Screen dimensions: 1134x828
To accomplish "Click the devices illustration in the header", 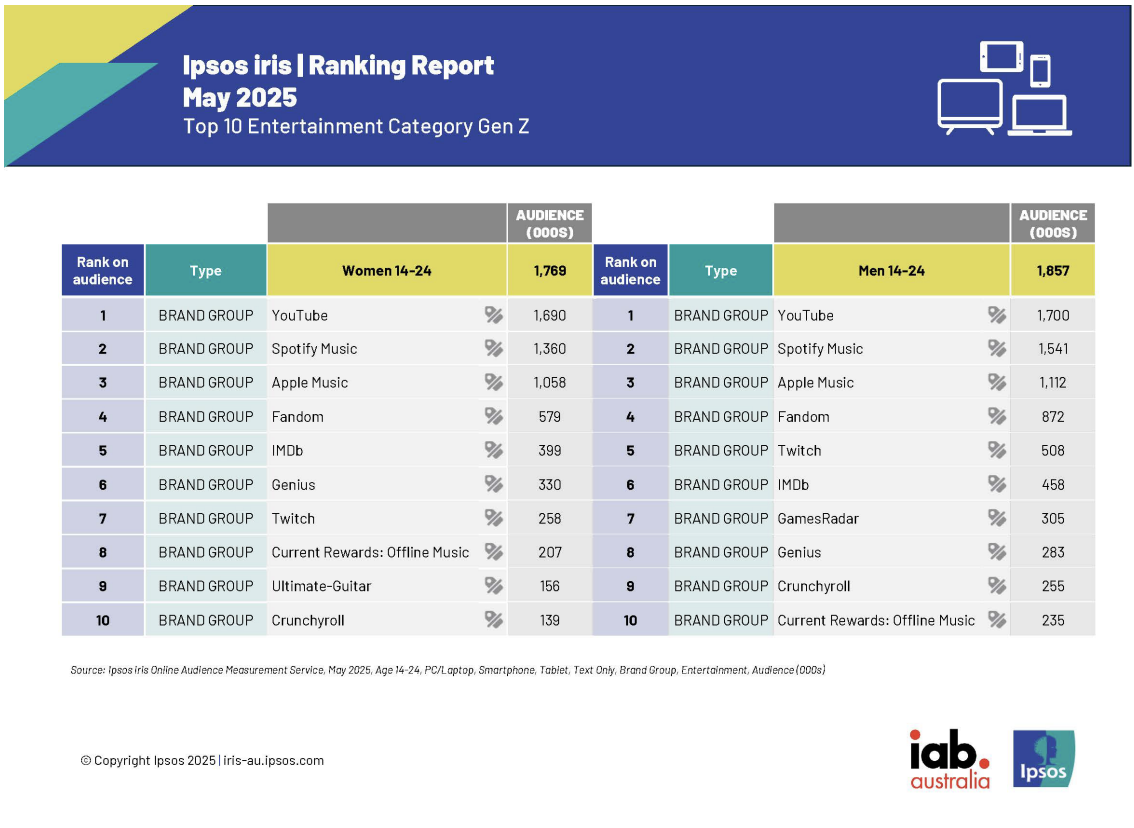I will (x=1005, y=88).
